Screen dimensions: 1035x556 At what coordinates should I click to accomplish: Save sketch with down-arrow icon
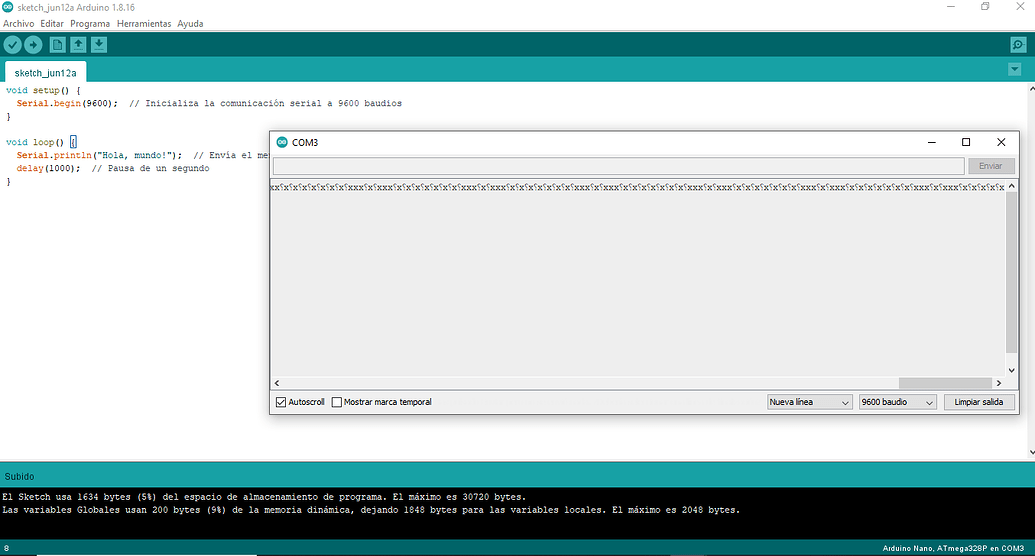pyautogui.click(x=98, y=45)
